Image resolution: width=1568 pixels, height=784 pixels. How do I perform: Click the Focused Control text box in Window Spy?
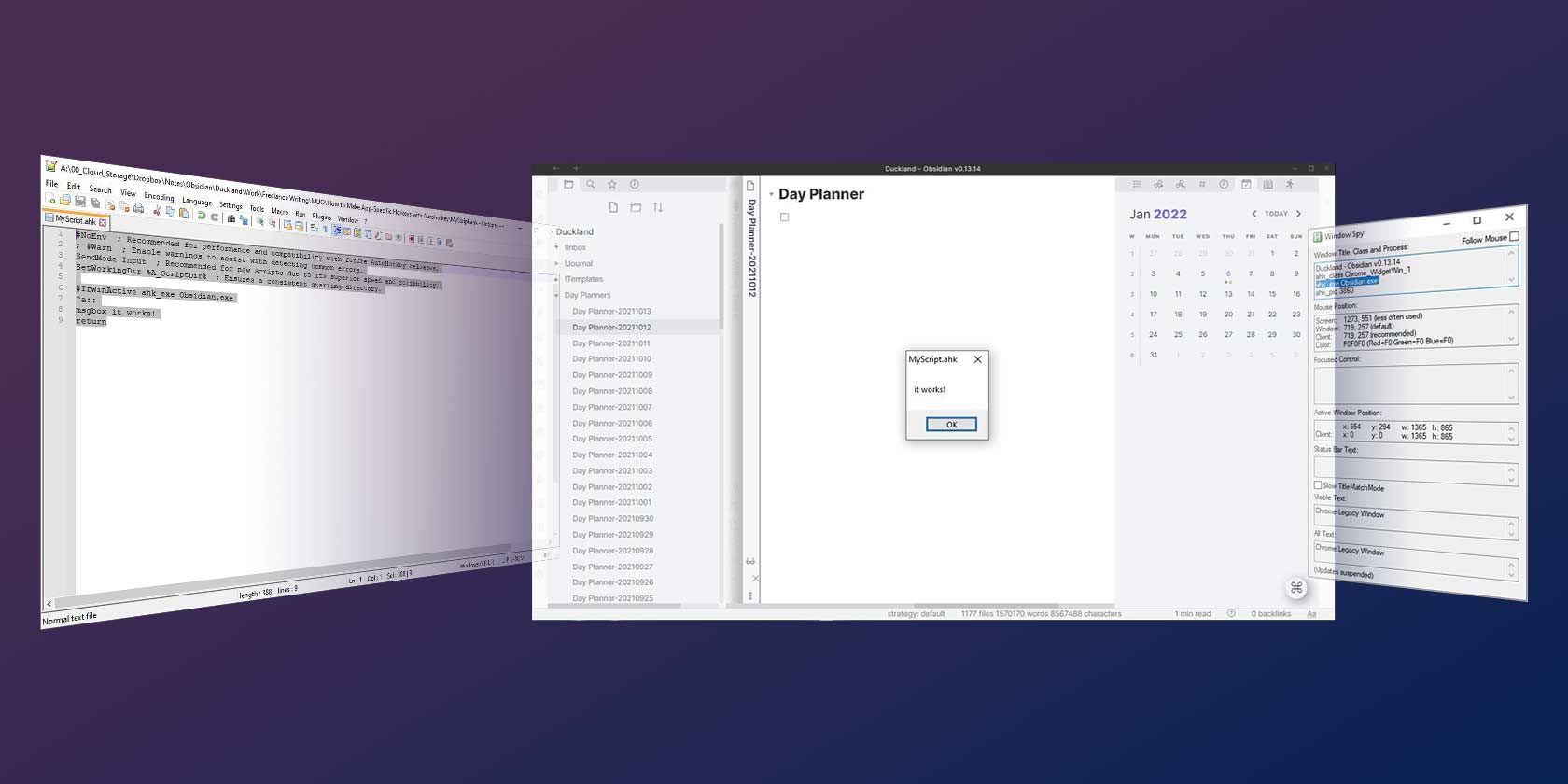click(1416, 384)
